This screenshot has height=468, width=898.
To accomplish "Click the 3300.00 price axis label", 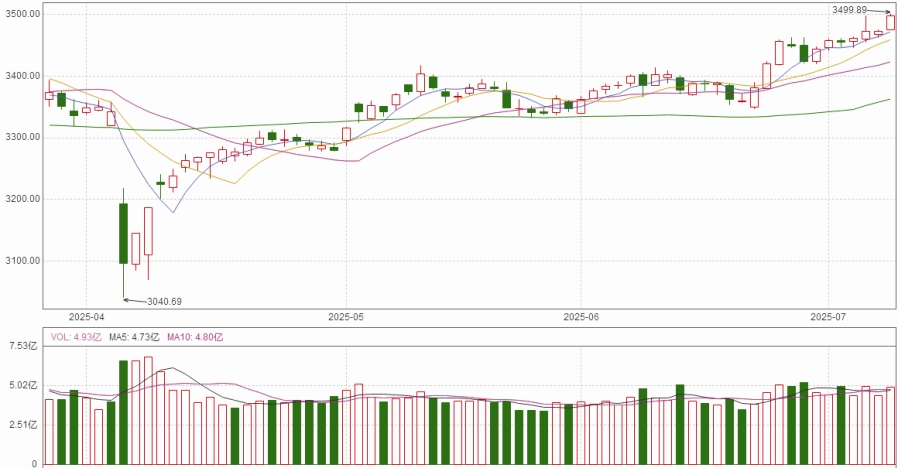I will click(21, 137).
